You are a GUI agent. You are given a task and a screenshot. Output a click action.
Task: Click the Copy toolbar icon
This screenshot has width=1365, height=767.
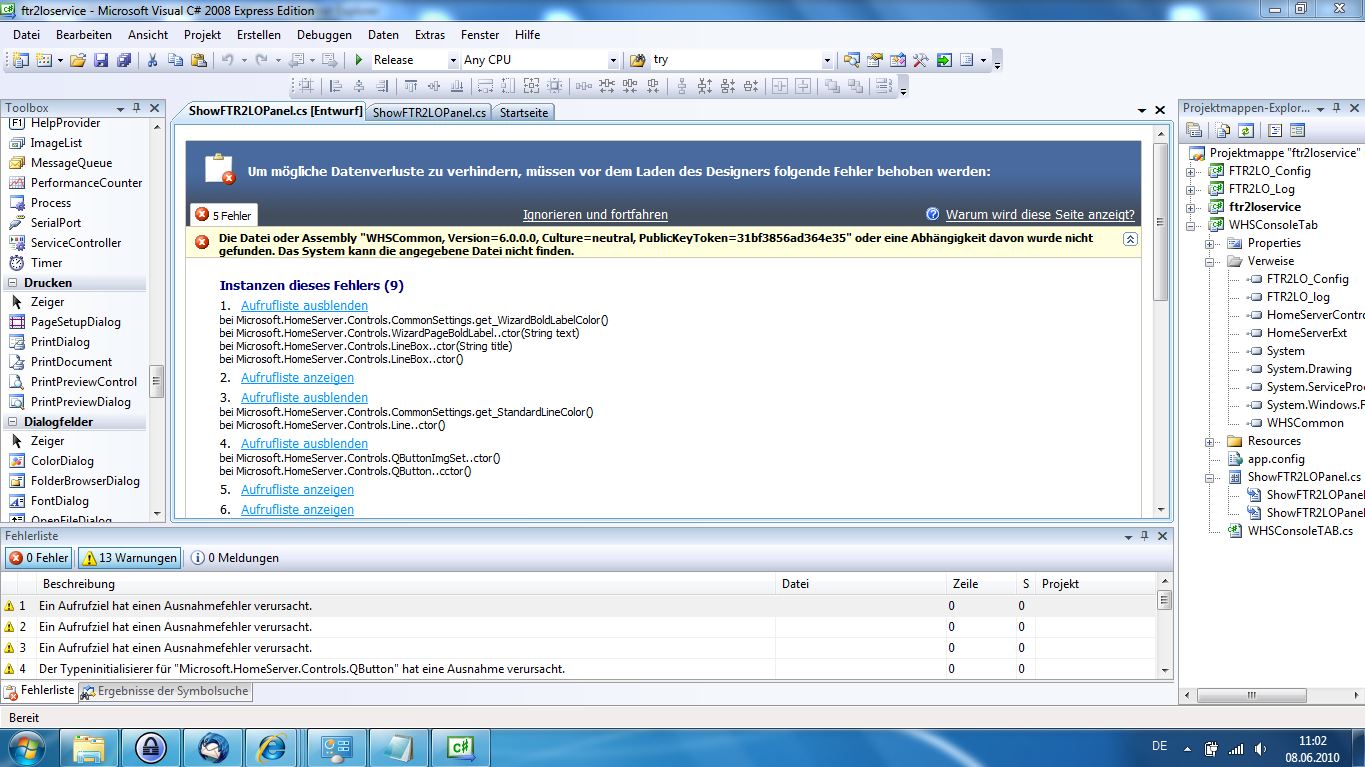point(176,60)
